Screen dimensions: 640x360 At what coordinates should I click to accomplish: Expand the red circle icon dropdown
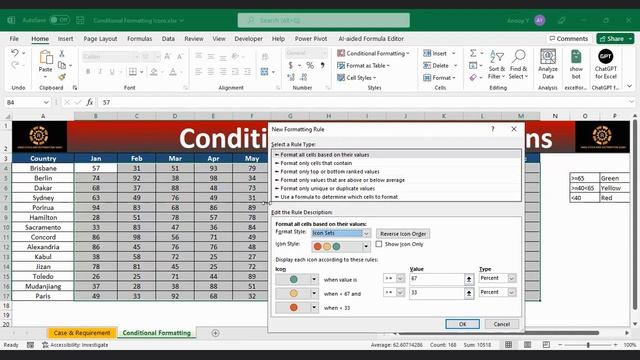coord(314,307)
